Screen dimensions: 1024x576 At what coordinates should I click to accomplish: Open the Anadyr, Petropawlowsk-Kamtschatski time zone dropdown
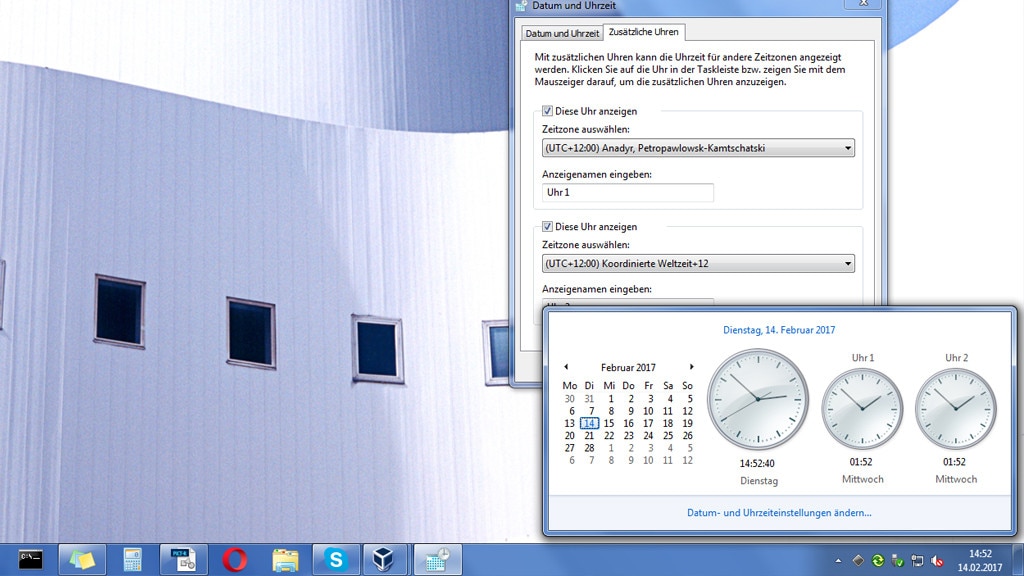698,148
